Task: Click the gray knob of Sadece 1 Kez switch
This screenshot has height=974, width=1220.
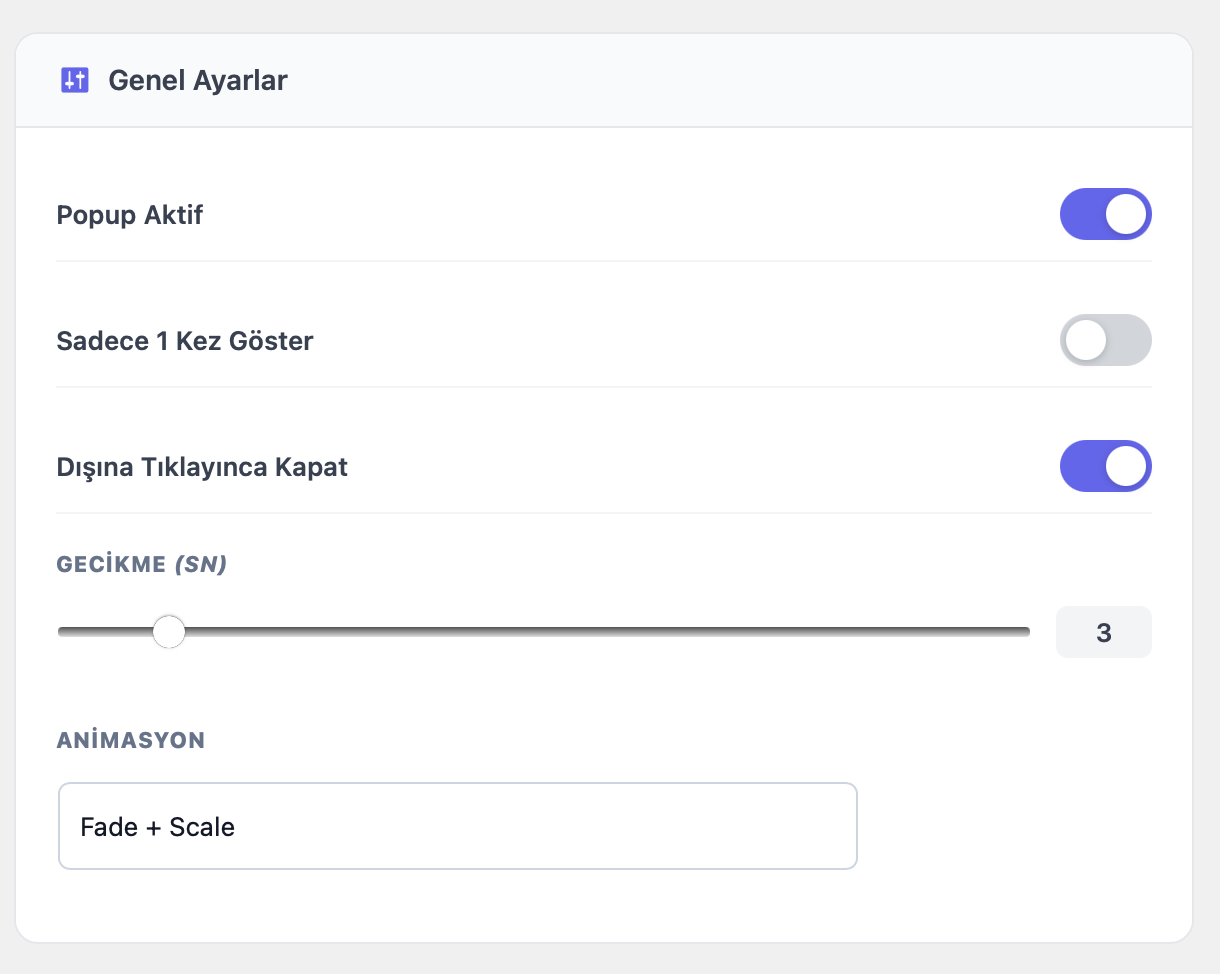Action: (1086, 340)
